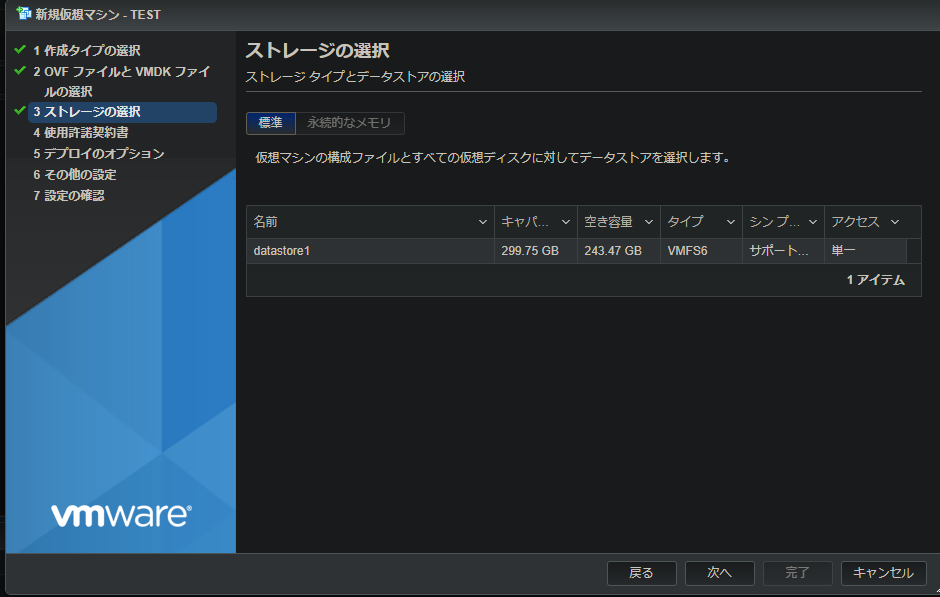Screen dimensions: 940x597
Task: Click the vmware logo
Action: pos(119,513)
